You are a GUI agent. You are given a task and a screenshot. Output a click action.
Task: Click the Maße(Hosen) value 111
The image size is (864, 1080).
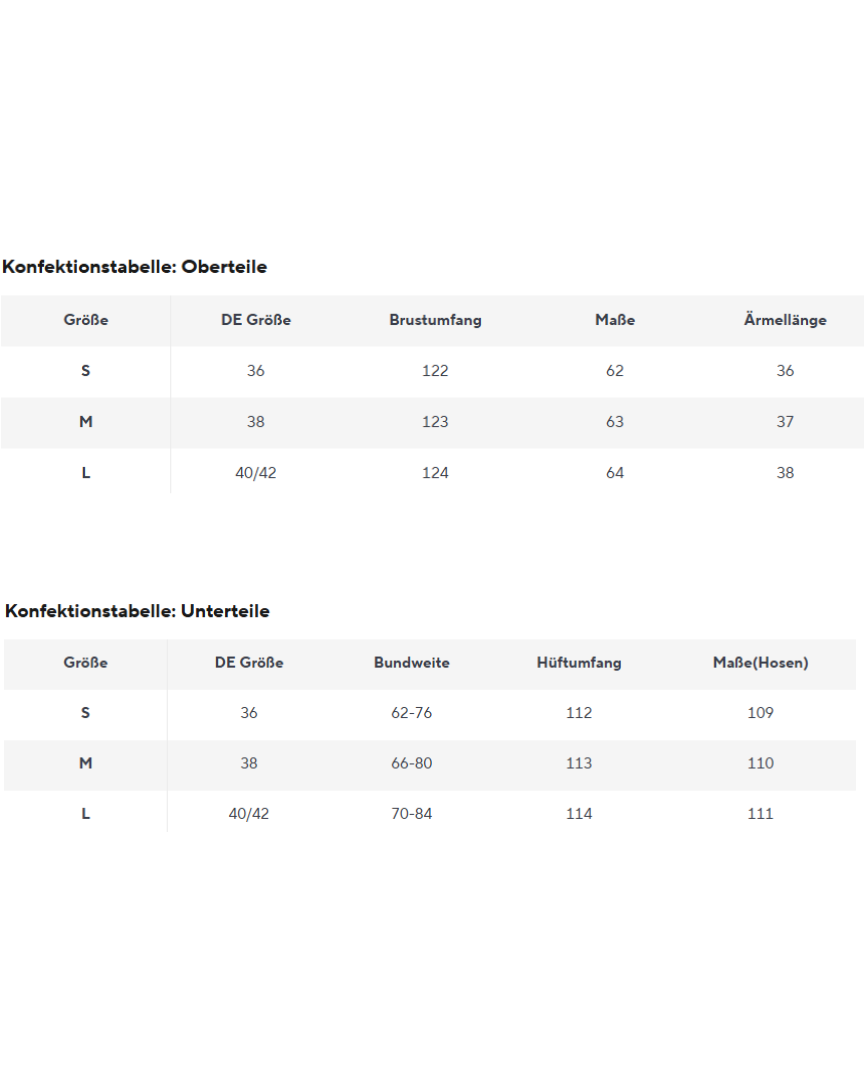[x=760, y=814]
